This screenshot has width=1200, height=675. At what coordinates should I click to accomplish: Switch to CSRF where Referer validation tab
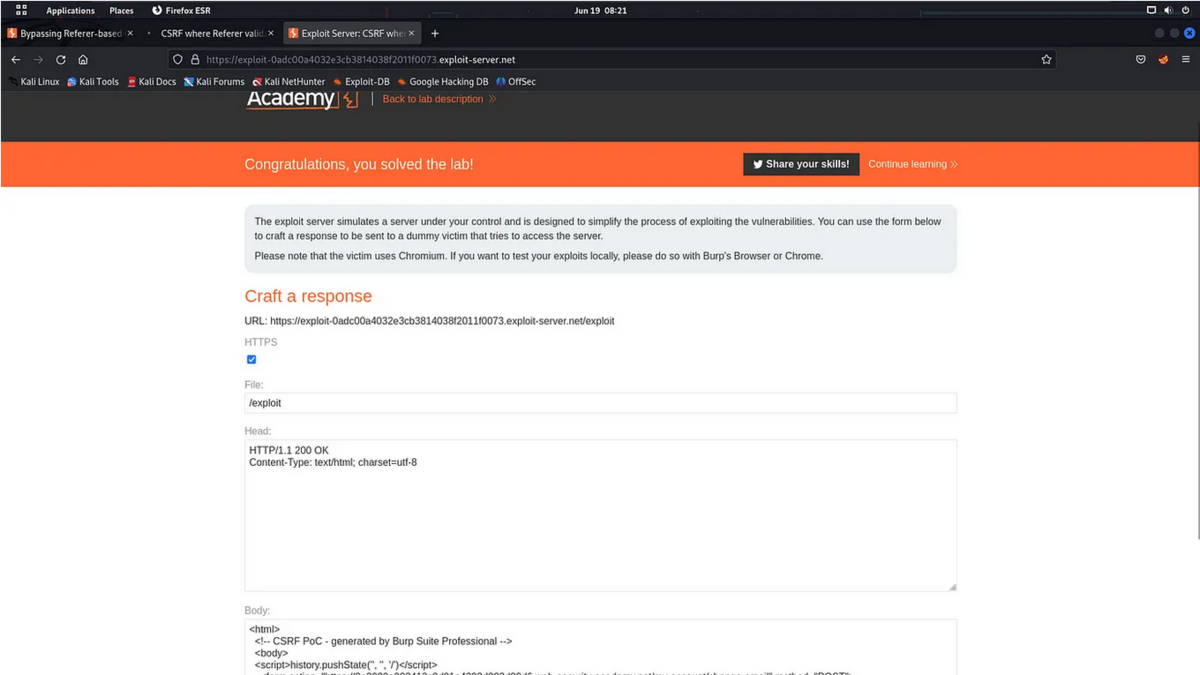[x=211, y=33]
